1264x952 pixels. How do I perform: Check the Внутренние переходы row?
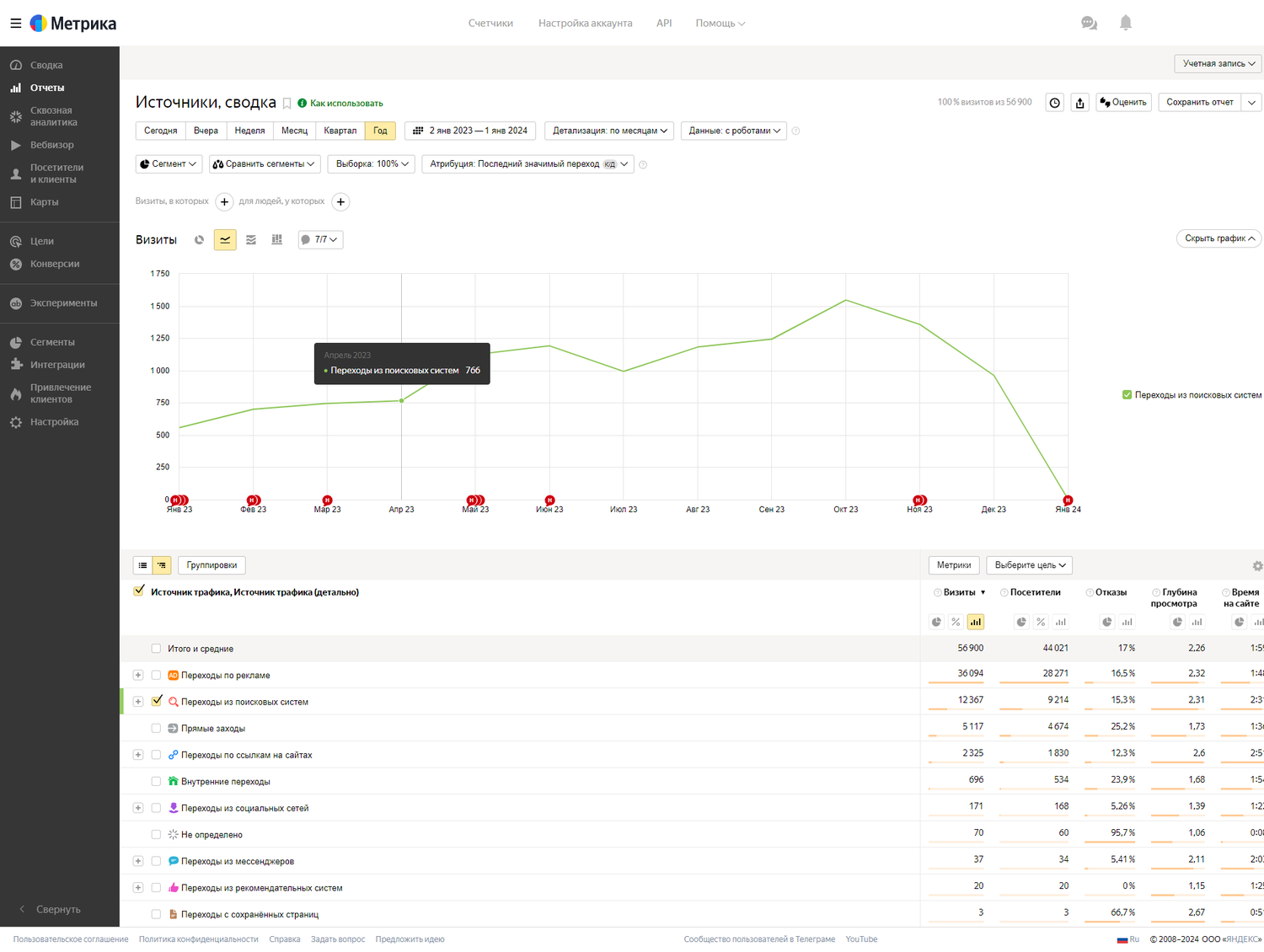[x=156, y=781]
